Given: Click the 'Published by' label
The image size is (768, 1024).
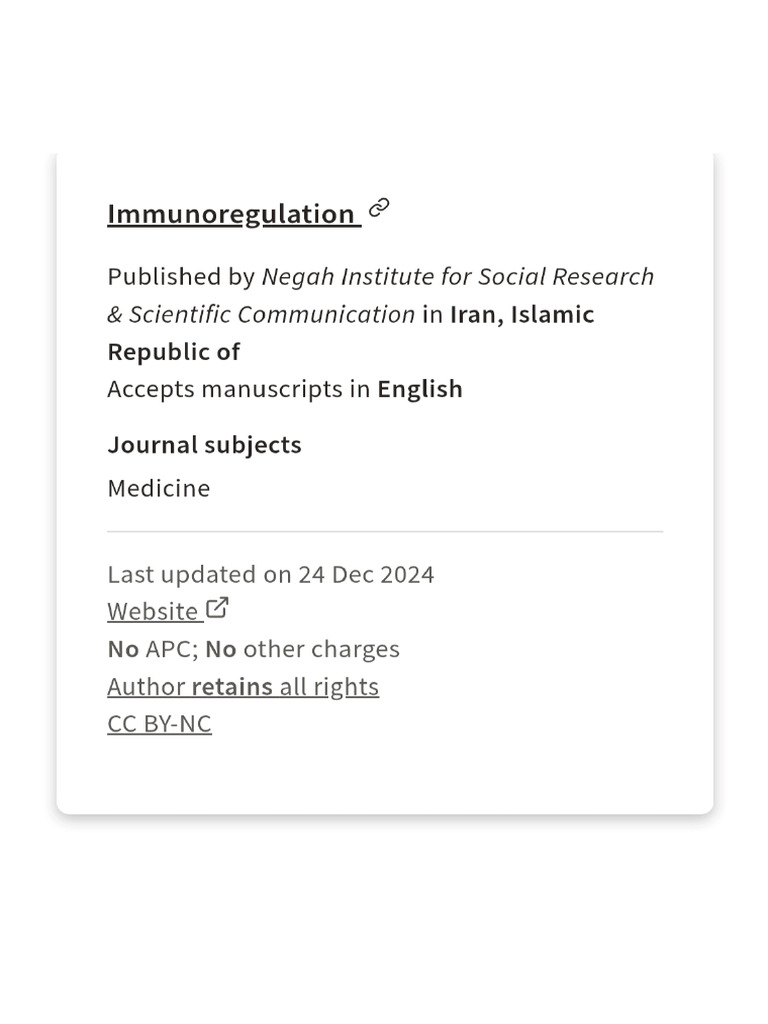Looking at the screenshot, I should (x=181, y=276).
